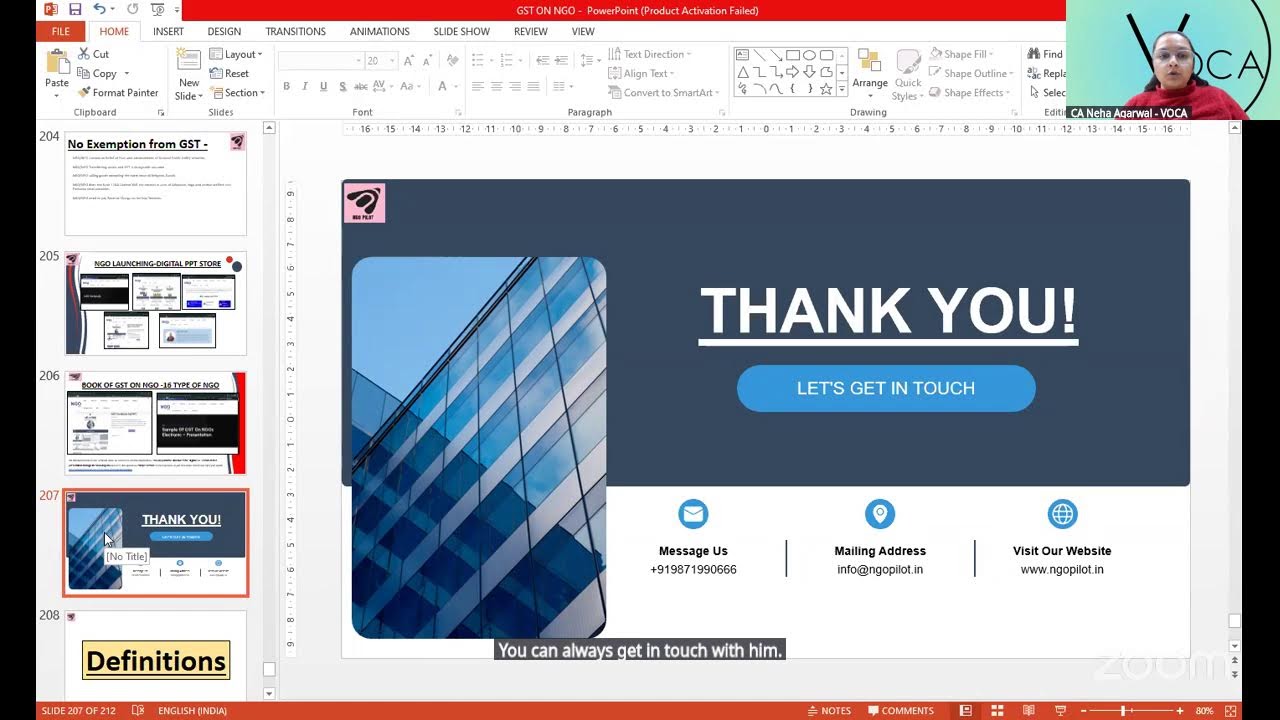Select the 5-Point Star shape in gallery
Viewport: 1280px width, 720px height.
(827, 89)
